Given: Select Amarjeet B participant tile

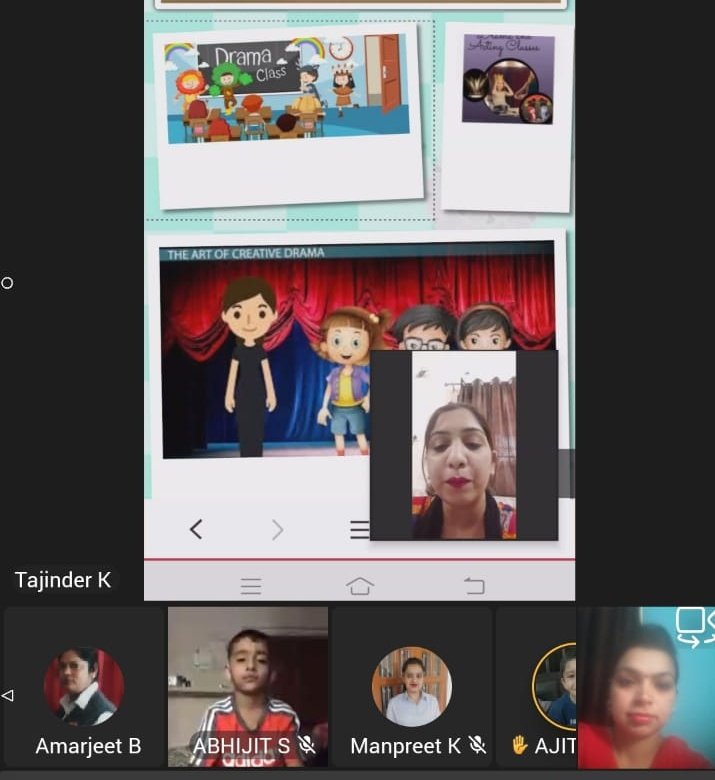Looking at the screenshot, I should click(x=83, y=686).
